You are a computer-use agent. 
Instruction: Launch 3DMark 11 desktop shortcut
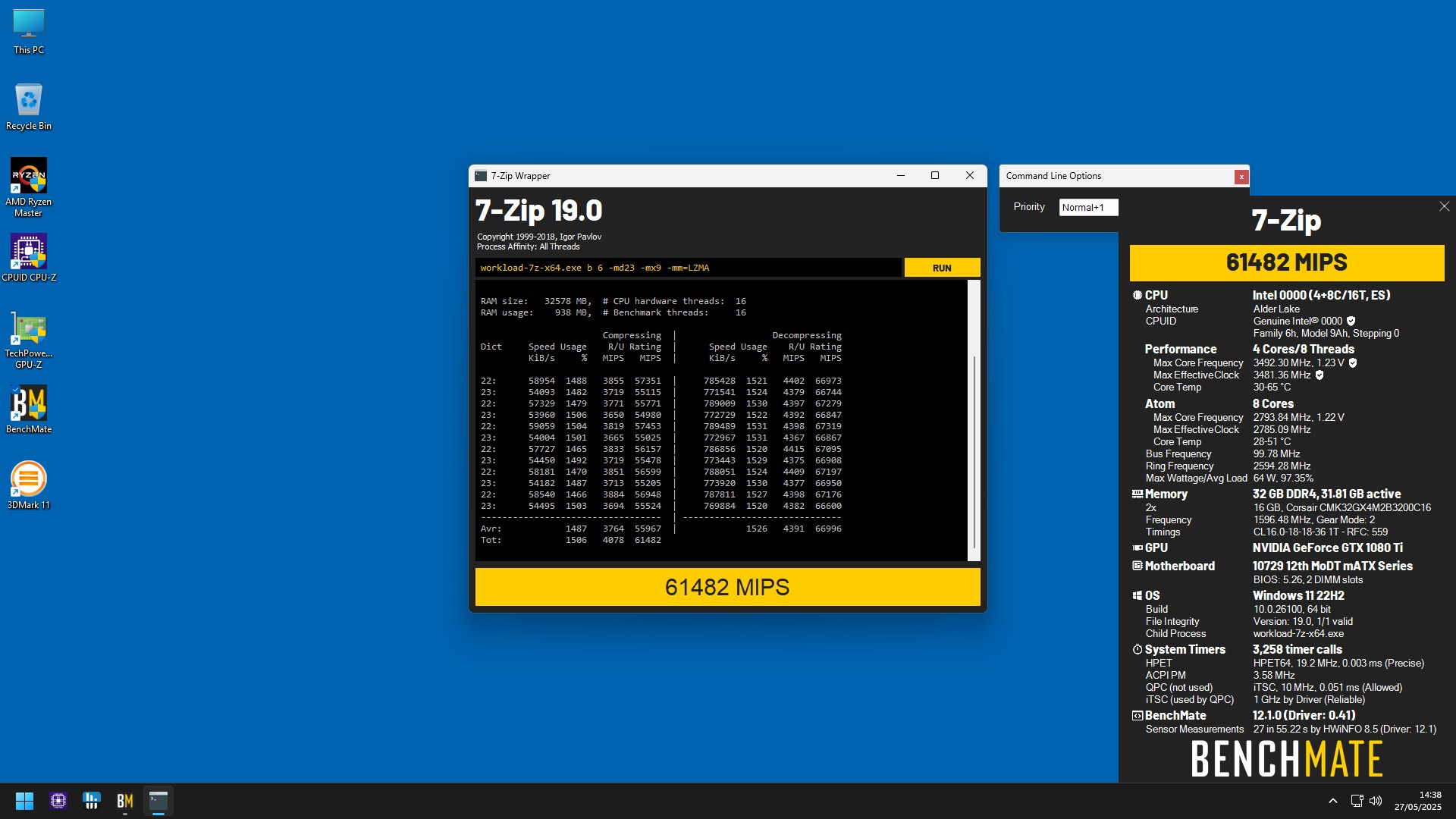[29, 485]
